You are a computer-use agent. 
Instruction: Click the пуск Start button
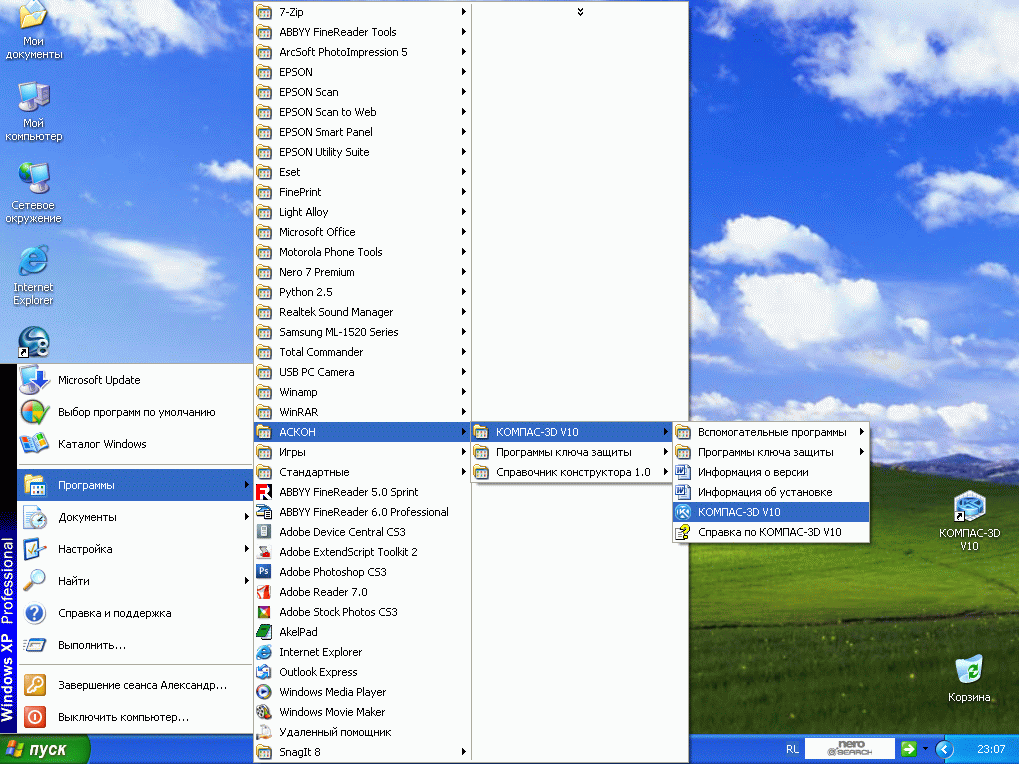44,749
